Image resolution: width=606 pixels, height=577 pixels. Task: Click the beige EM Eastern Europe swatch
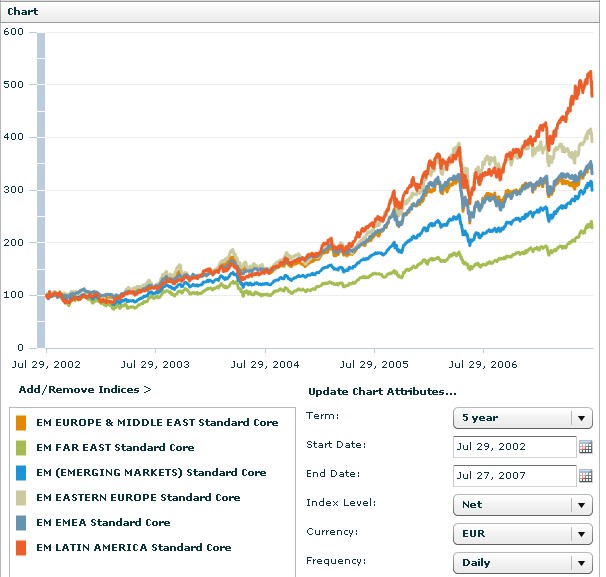click(22, 497)
